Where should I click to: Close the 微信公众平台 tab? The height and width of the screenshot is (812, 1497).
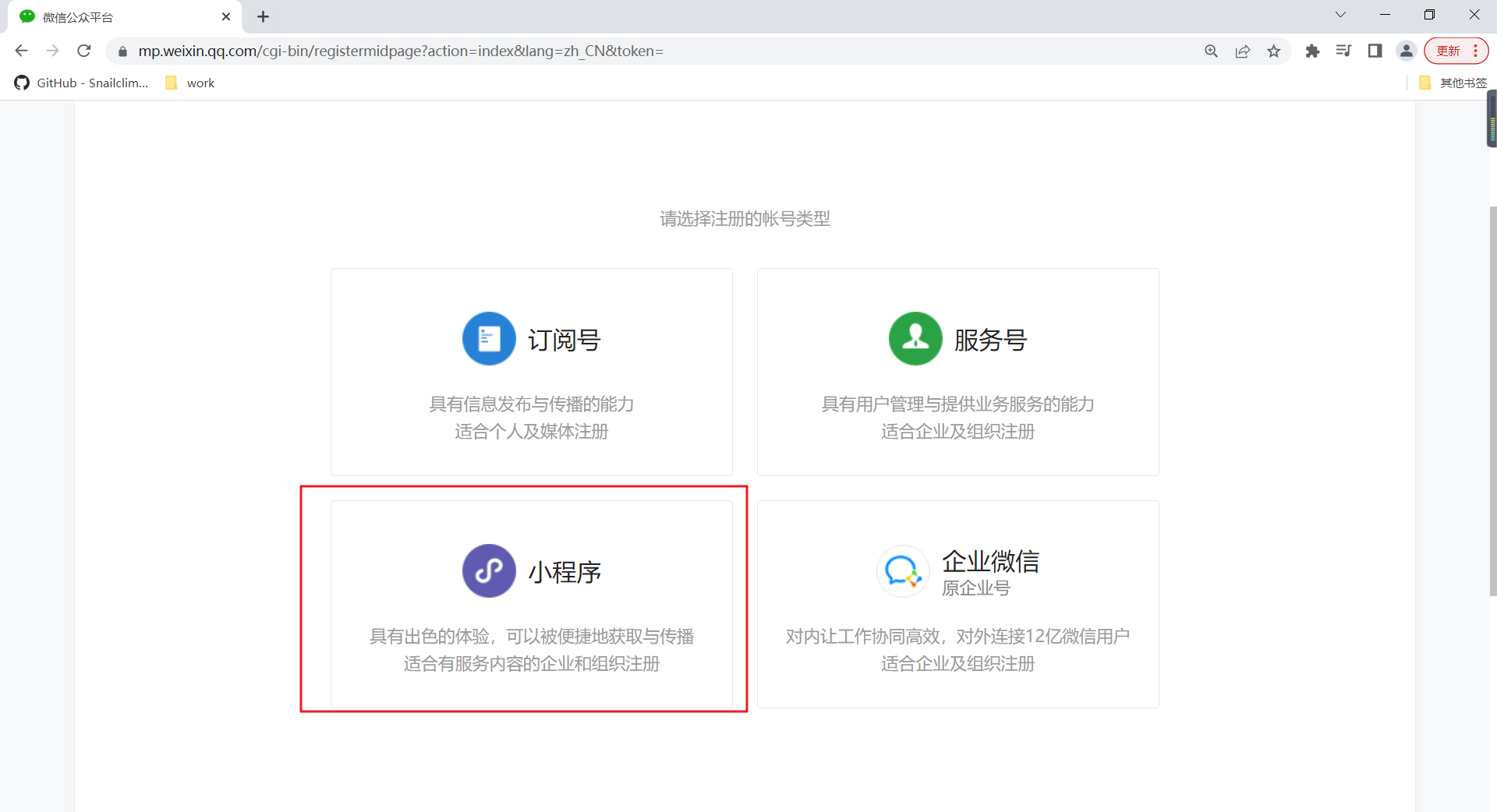click(x=226, y=16)
